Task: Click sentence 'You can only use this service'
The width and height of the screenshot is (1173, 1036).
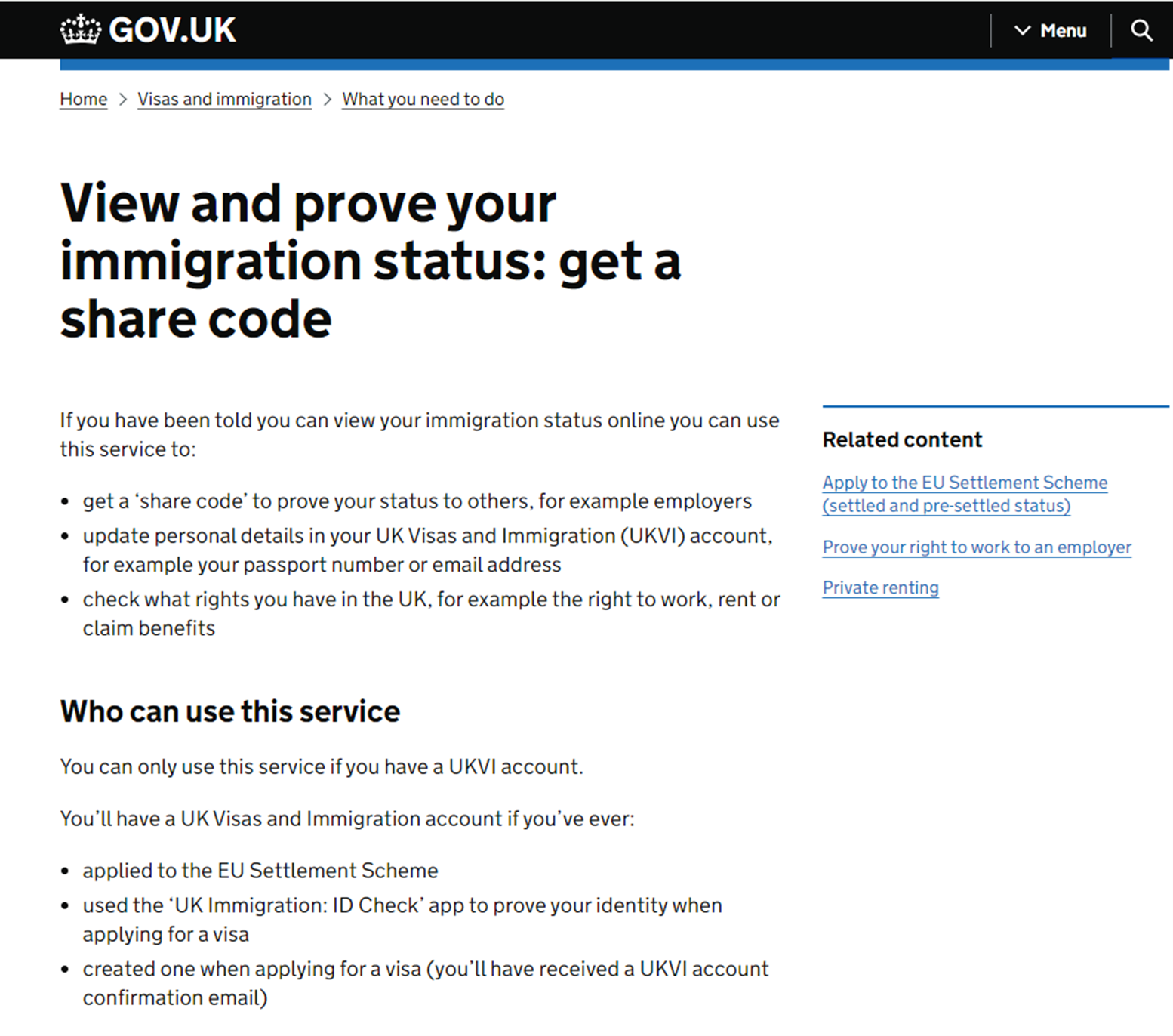Action: [322, 766]
